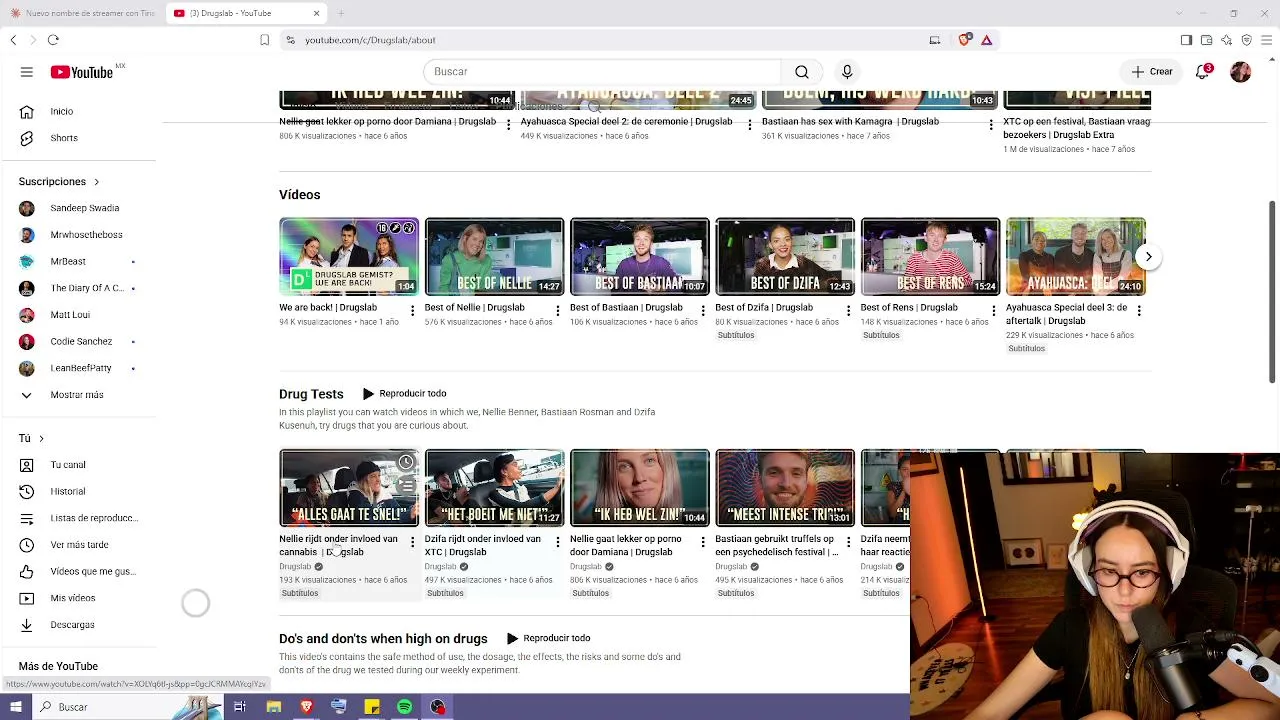Toggle the browser sidebar panel

coord(1186,40)
